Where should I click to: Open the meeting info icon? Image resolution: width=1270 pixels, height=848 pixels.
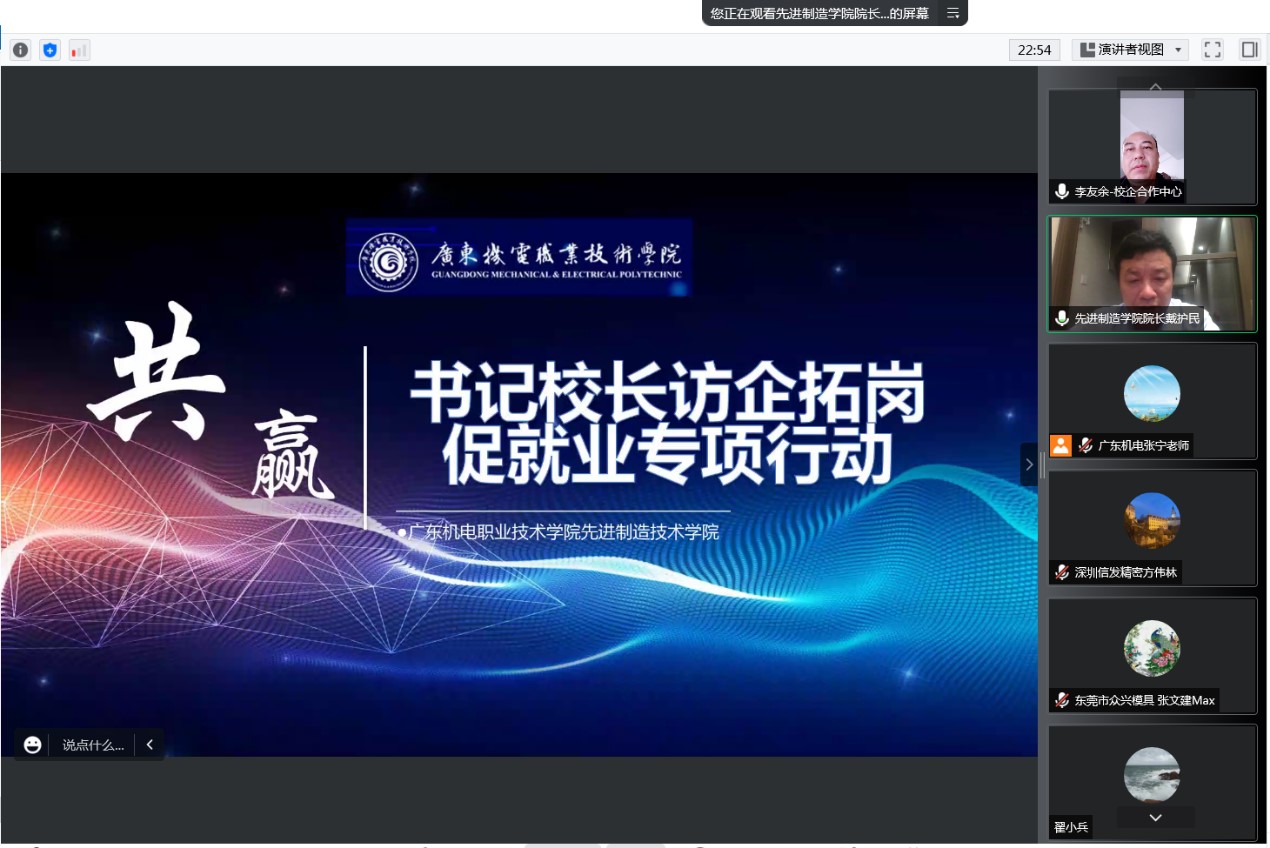[x=20, y=50]
